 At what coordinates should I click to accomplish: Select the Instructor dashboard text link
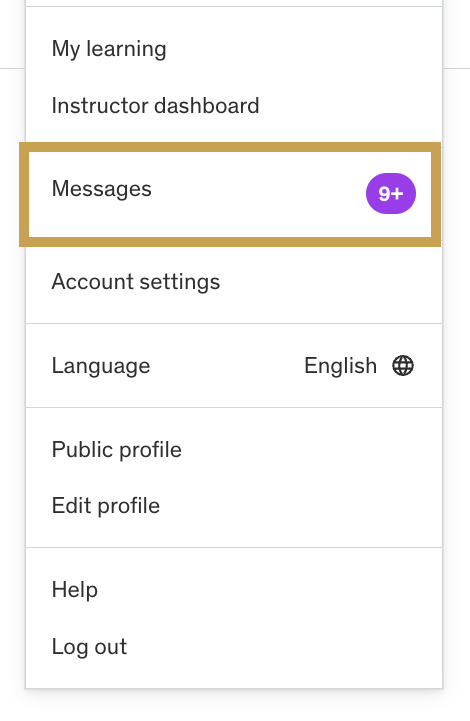click(155, 106)
